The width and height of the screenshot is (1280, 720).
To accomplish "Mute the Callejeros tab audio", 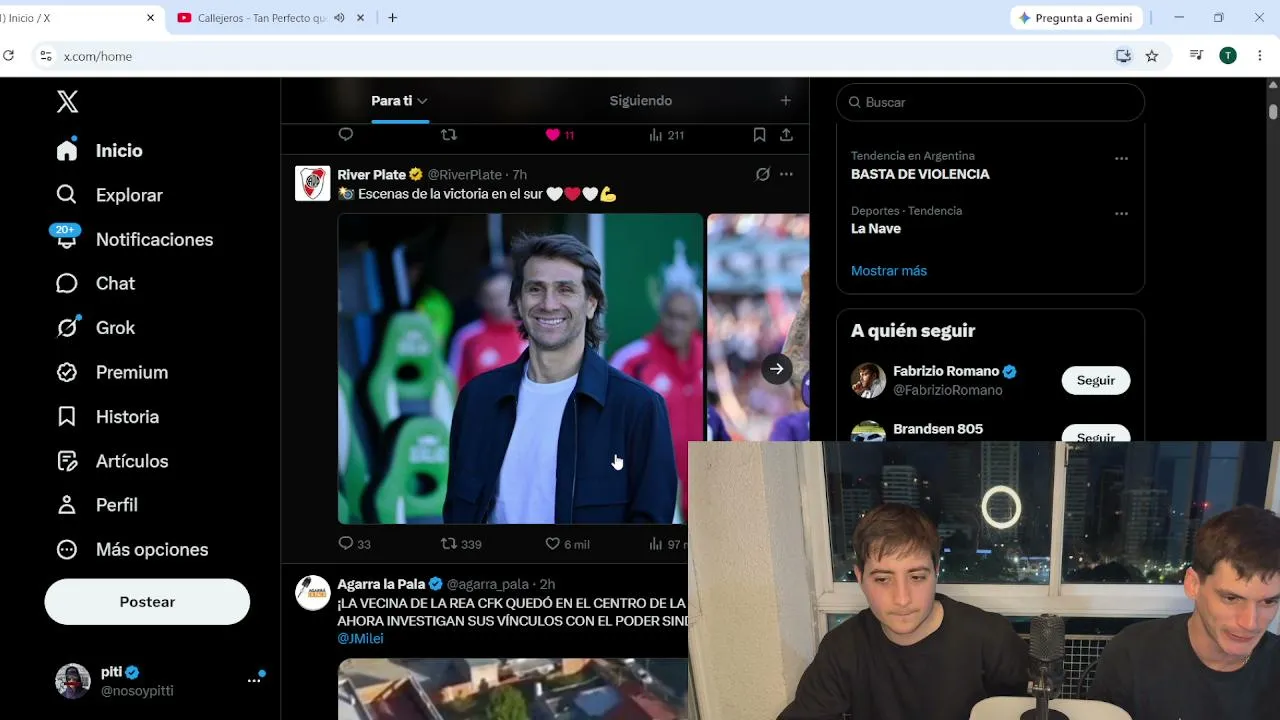I will (339, 18).
